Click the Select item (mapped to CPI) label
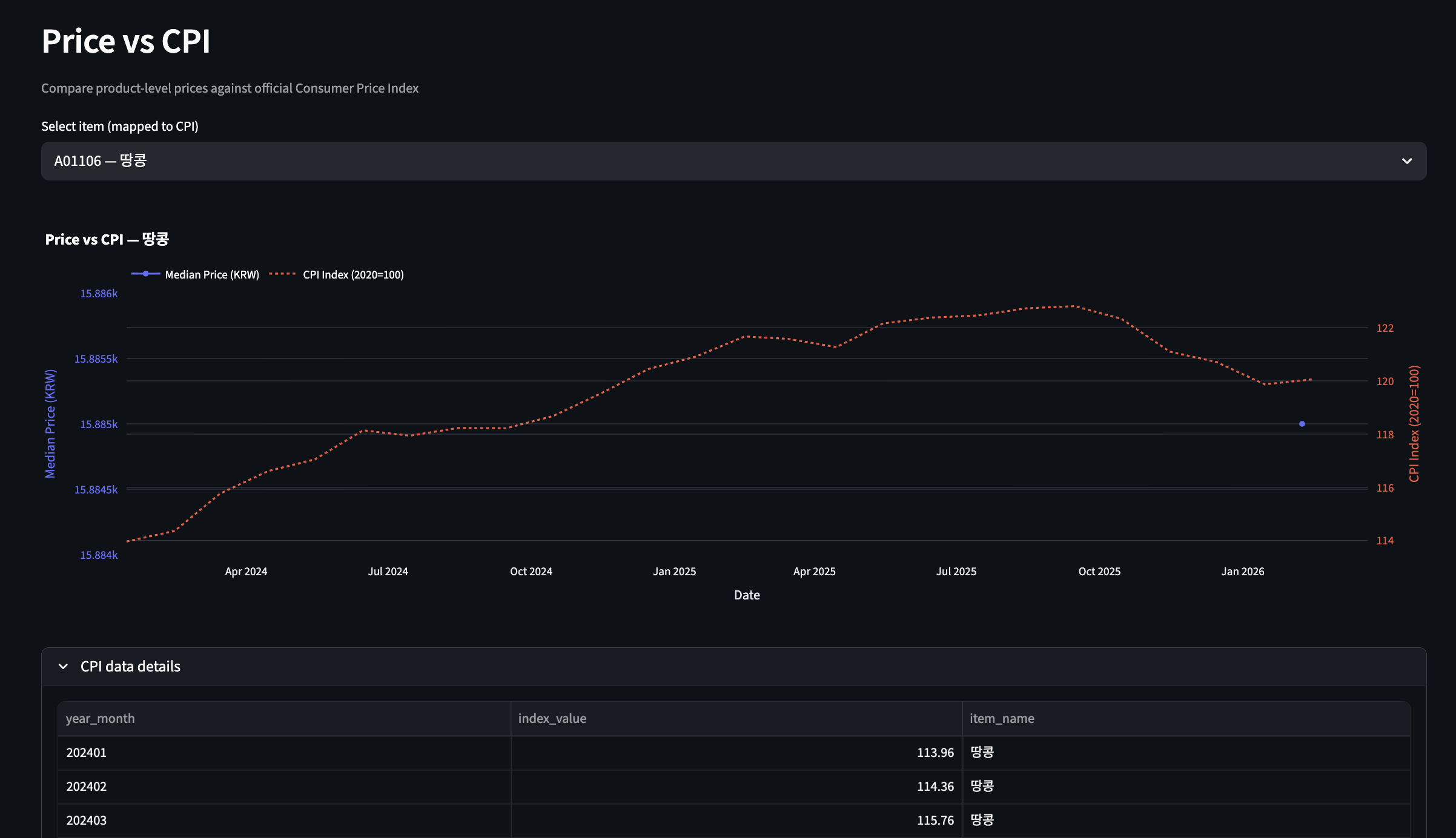The image size is (1456, 838). 120,126
